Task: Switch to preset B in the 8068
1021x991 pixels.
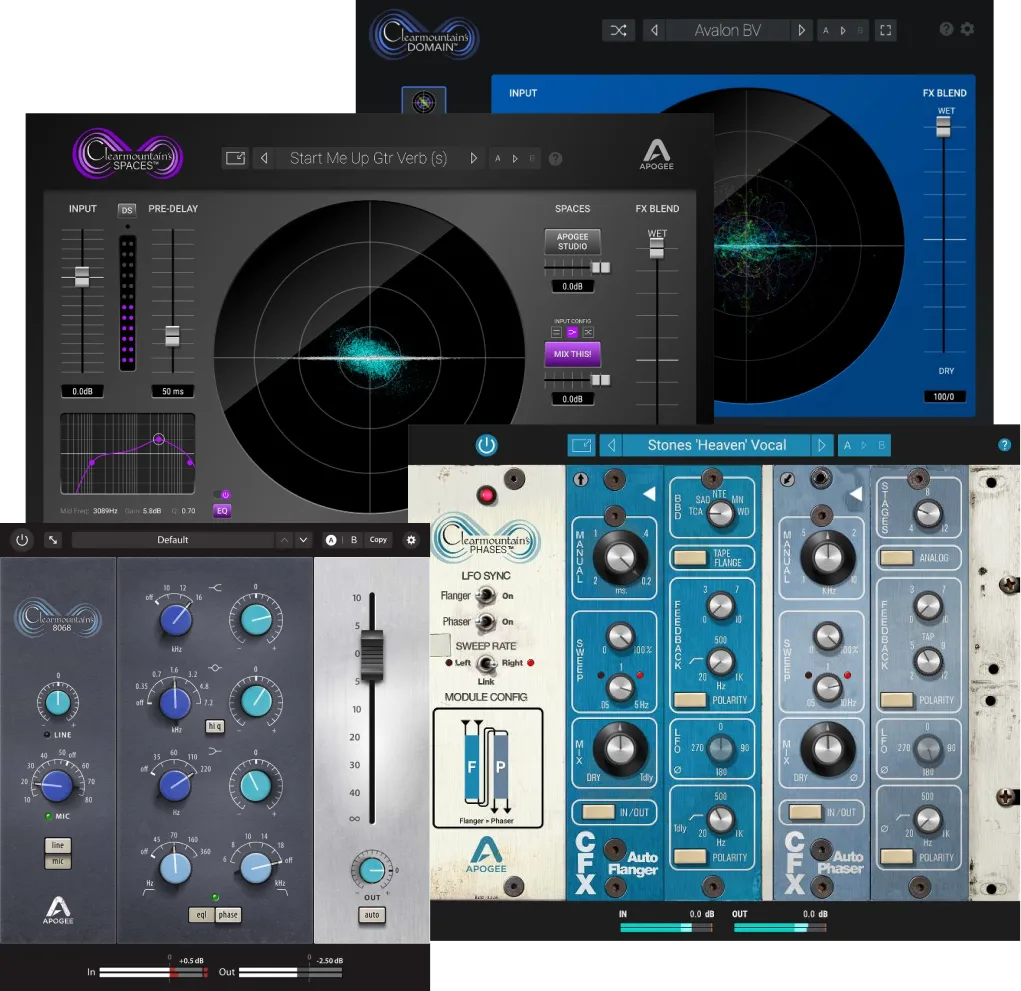Action: point(354,540)
